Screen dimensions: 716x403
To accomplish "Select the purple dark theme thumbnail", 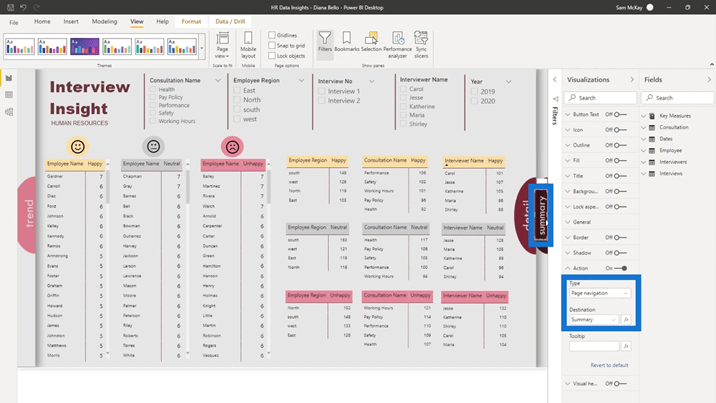I will 84,47.
